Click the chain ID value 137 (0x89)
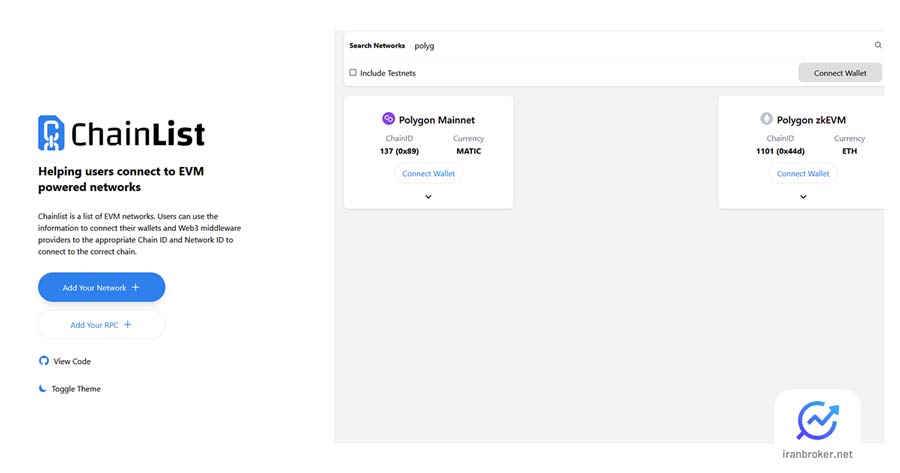Image resolution: width=900 pixels, height=473 pixels. pyautogui.click(x=399, y=151)
